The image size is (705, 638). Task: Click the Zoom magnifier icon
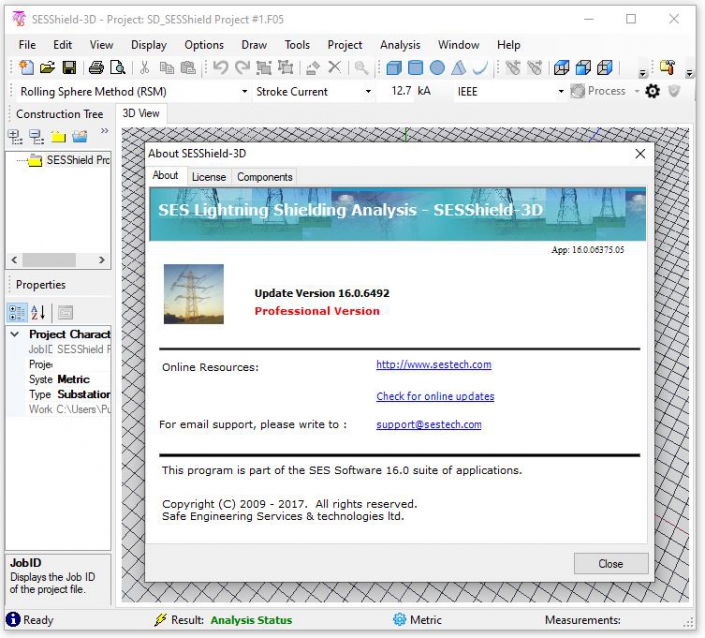tap(361, 67)
